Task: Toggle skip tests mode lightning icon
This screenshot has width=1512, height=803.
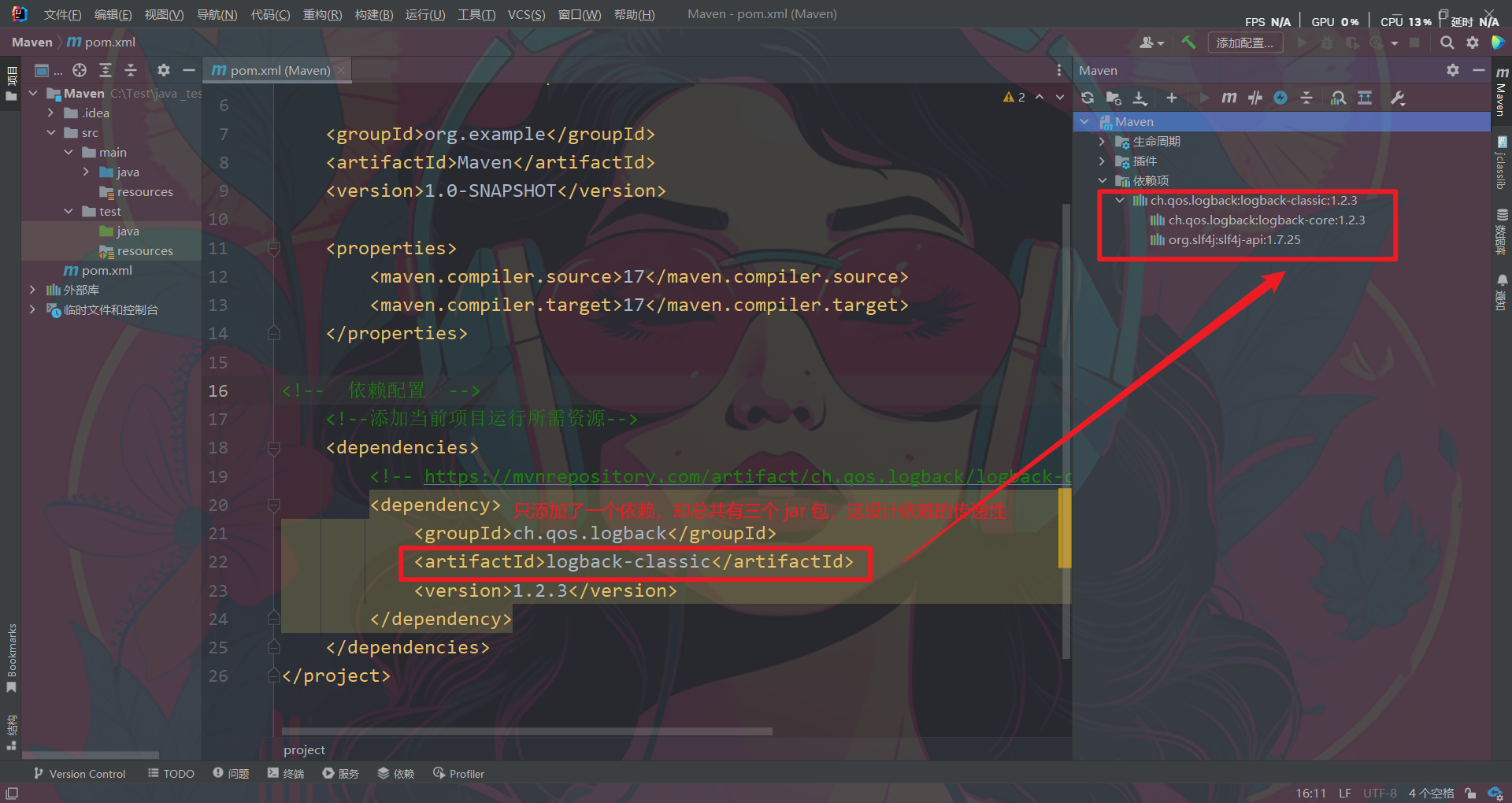Action: (x=1280, y=98)
